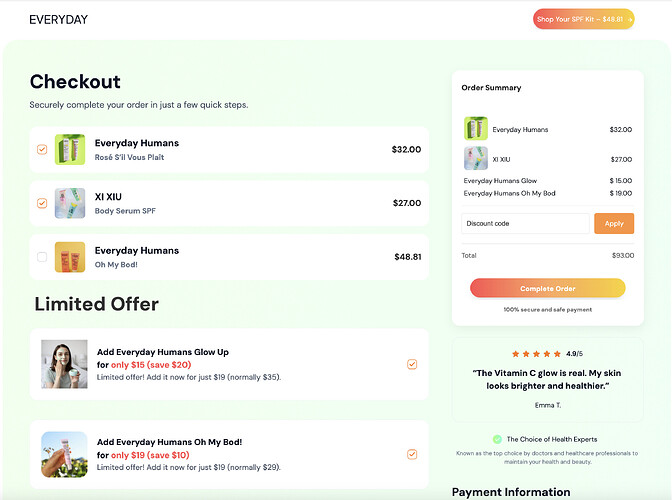Open the Oh My Bod! product thumbnail
Image resolution: width=672 pixels, height=500 pixels.
70,257
